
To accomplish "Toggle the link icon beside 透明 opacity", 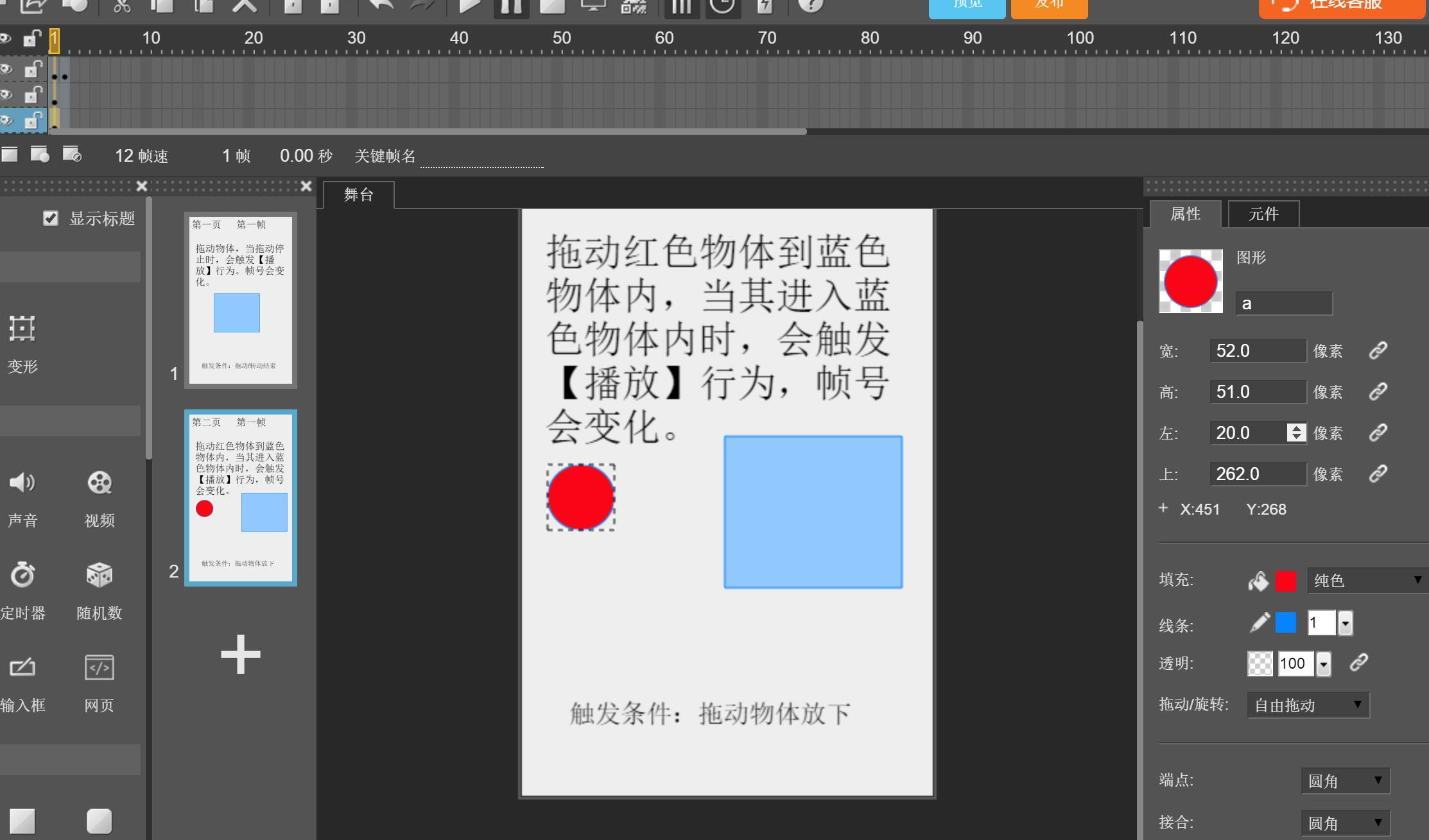I will click(1359, 662).
